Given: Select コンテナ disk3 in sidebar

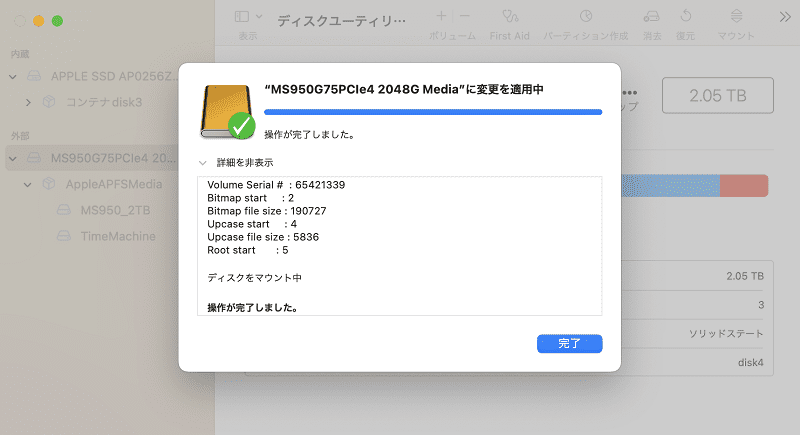Looking at the screenshot, I should tap(104, 102).
